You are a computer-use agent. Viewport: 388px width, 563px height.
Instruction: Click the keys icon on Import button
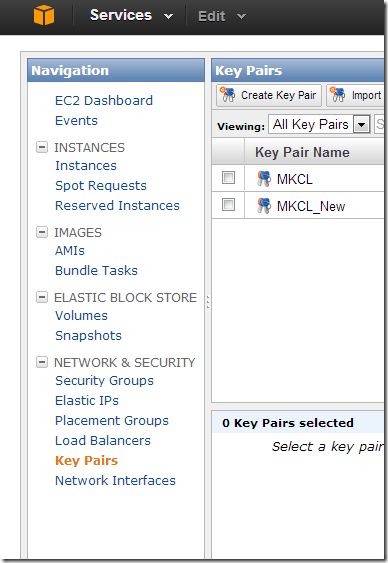337,95
